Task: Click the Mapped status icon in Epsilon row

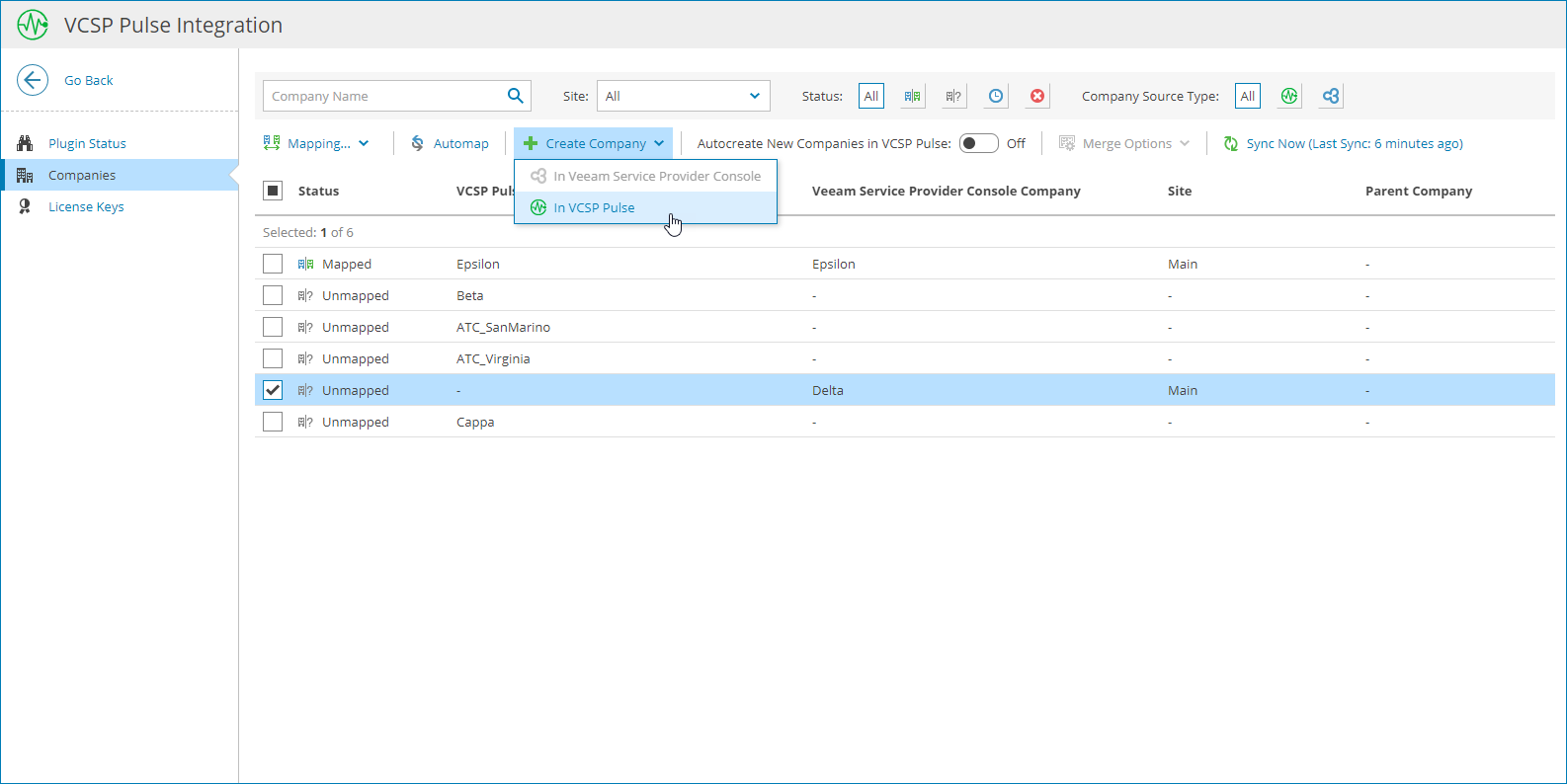Action: pos(305,264)
